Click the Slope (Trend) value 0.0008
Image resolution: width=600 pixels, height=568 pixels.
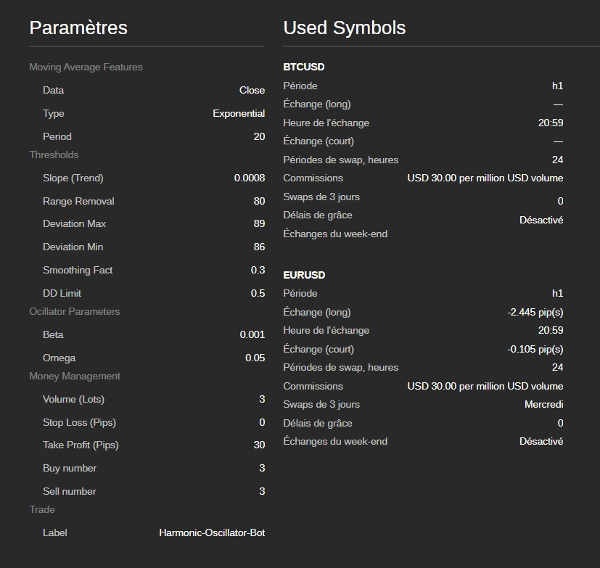pyautogui.click(x=249, y=178)
